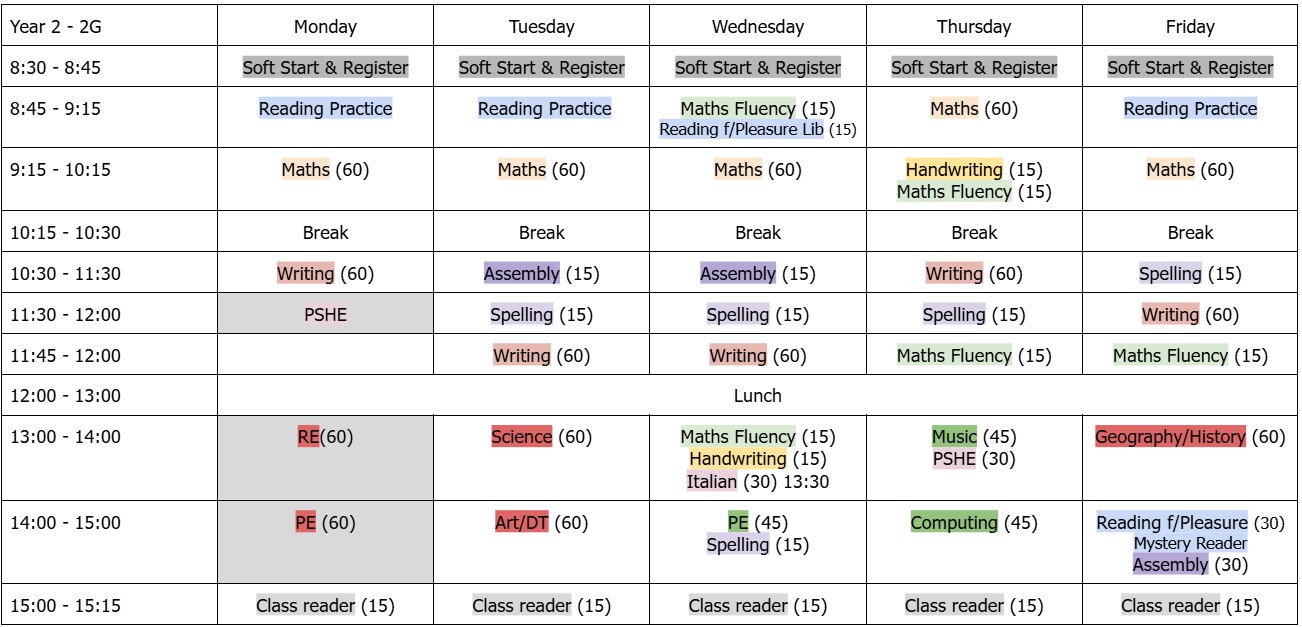Select the Thursday column header
1302x627 pixels.
[x=973, y=27]
